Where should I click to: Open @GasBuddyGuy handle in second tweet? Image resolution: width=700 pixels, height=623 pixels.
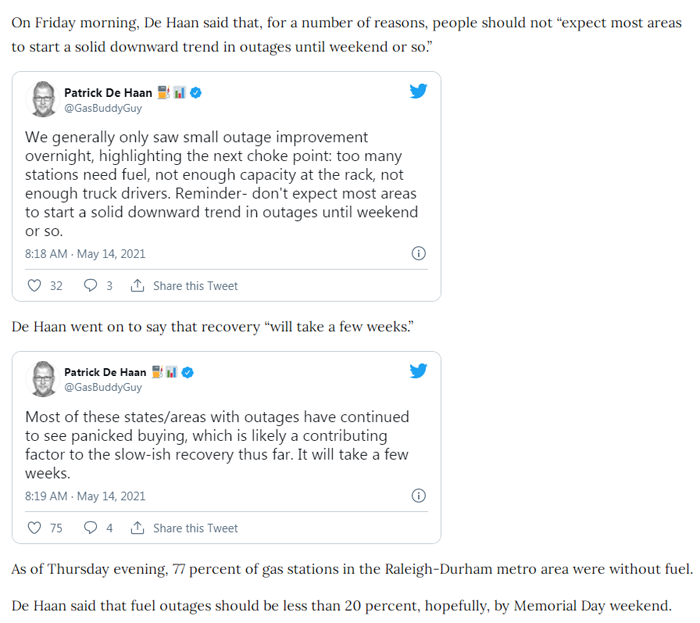(103, 387)
